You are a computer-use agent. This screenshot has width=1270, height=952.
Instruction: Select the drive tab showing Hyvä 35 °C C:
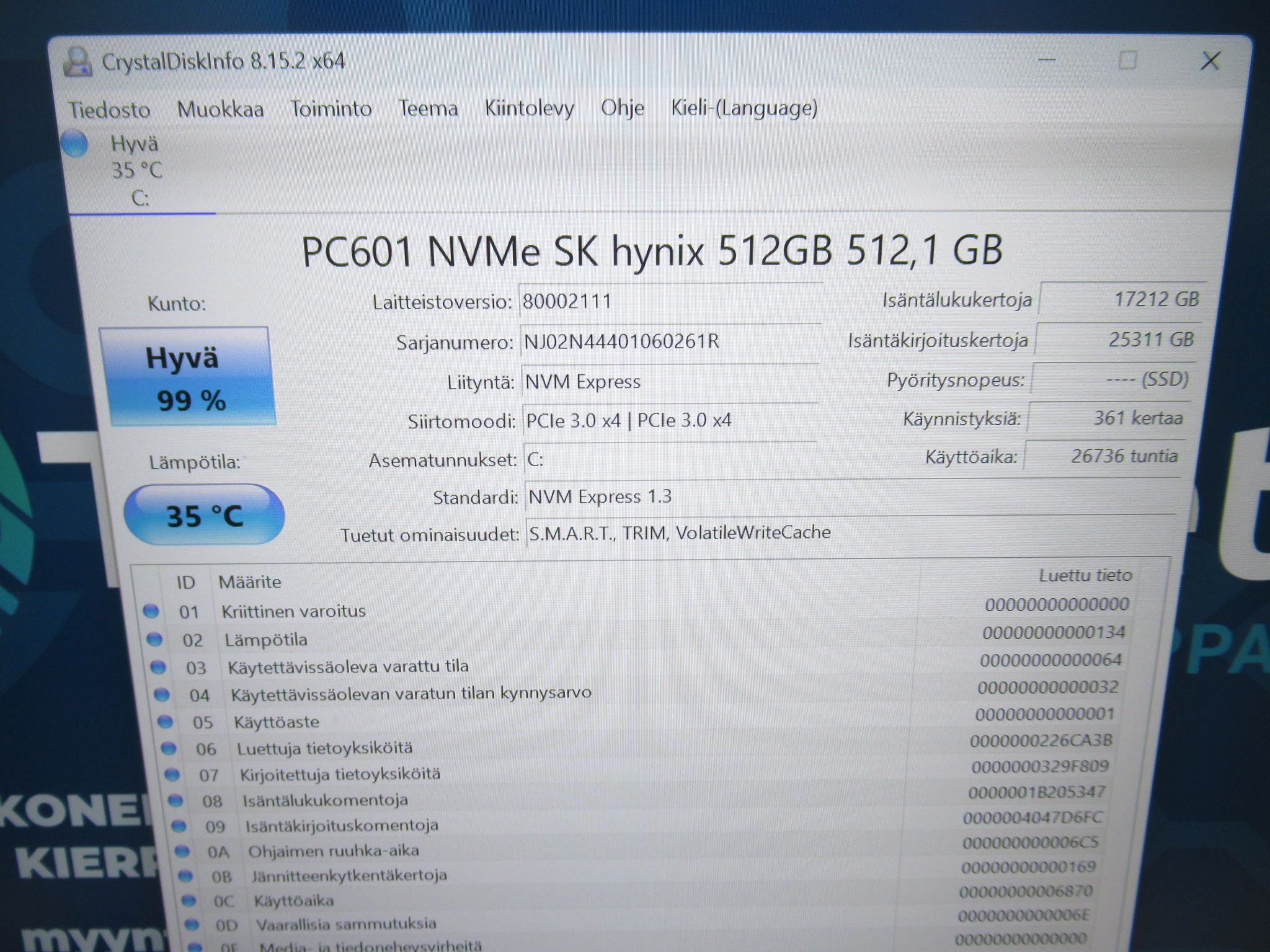click(140, 170)
